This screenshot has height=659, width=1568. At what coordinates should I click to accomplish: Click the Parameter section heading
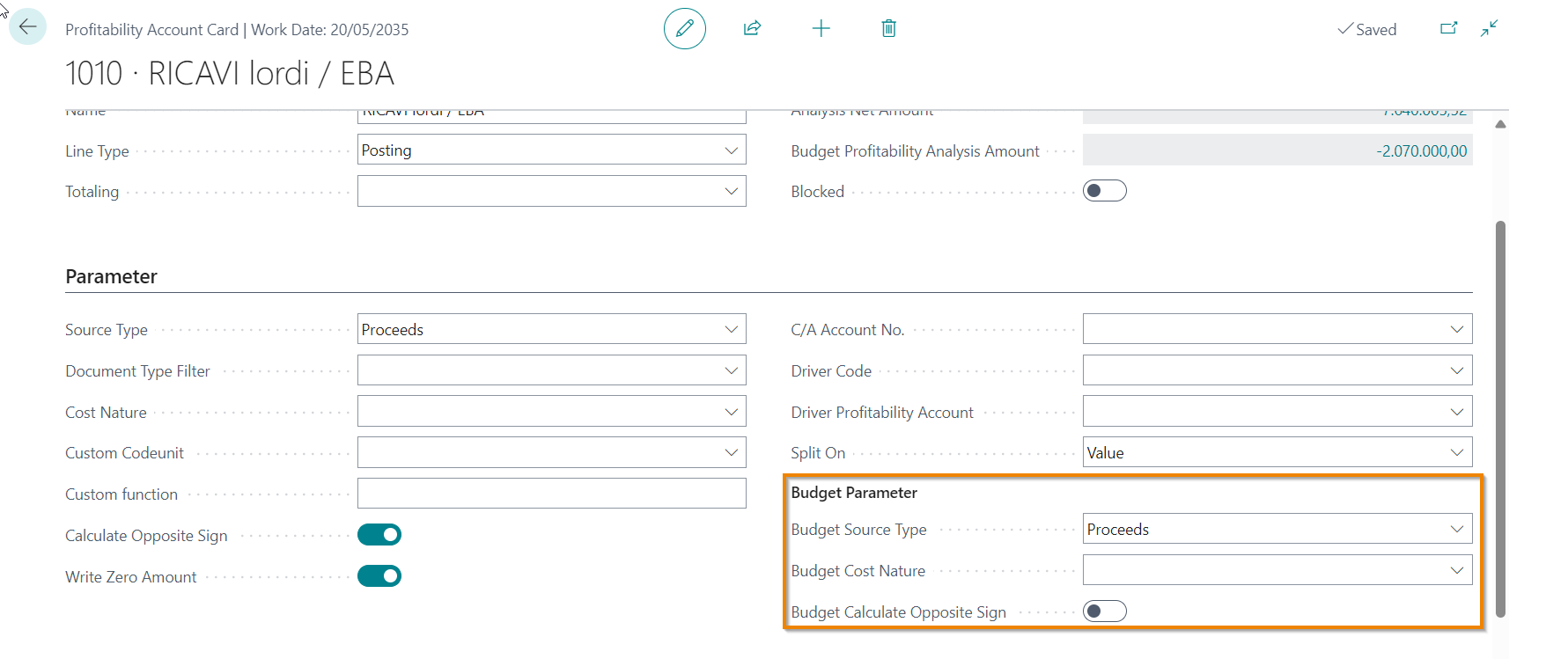(x=111, y=276)
